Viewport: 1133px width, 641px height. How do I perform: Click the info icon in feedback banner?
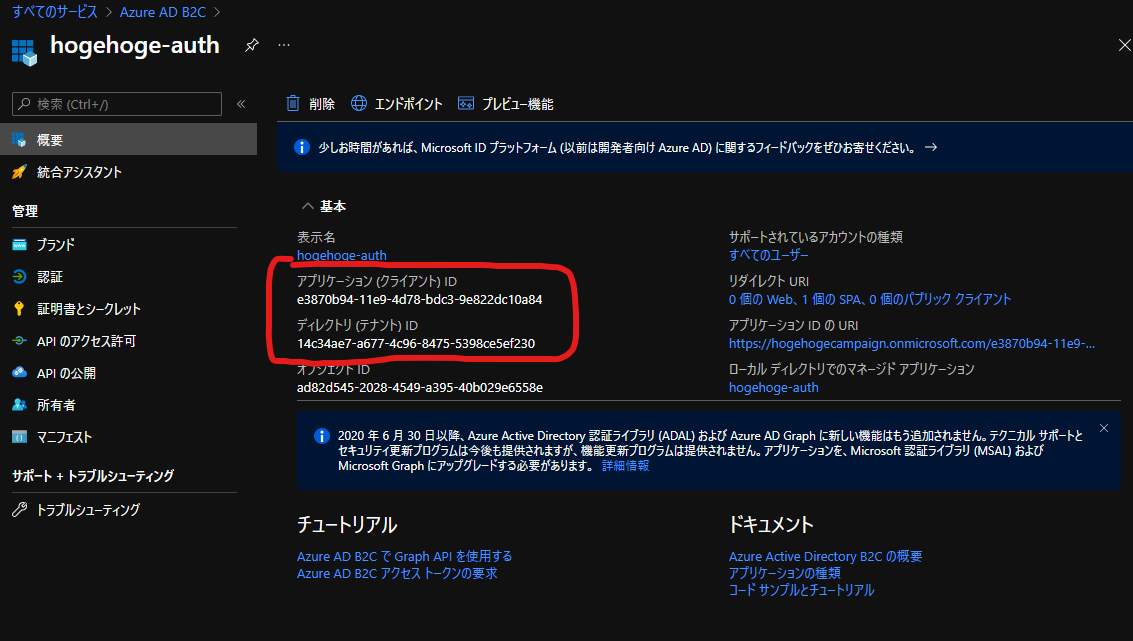tap(302, 147)
